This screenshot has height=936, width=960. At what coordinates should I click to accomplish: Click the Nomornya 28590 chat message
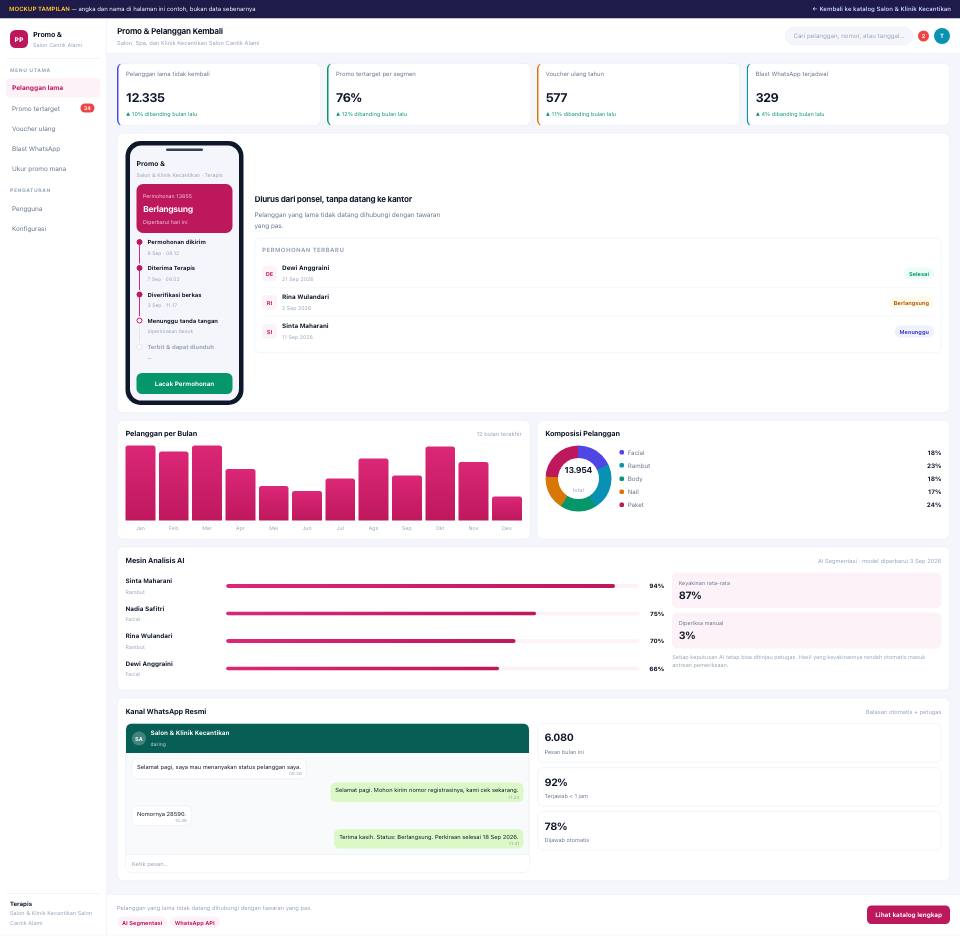click(x=162, y=815)
